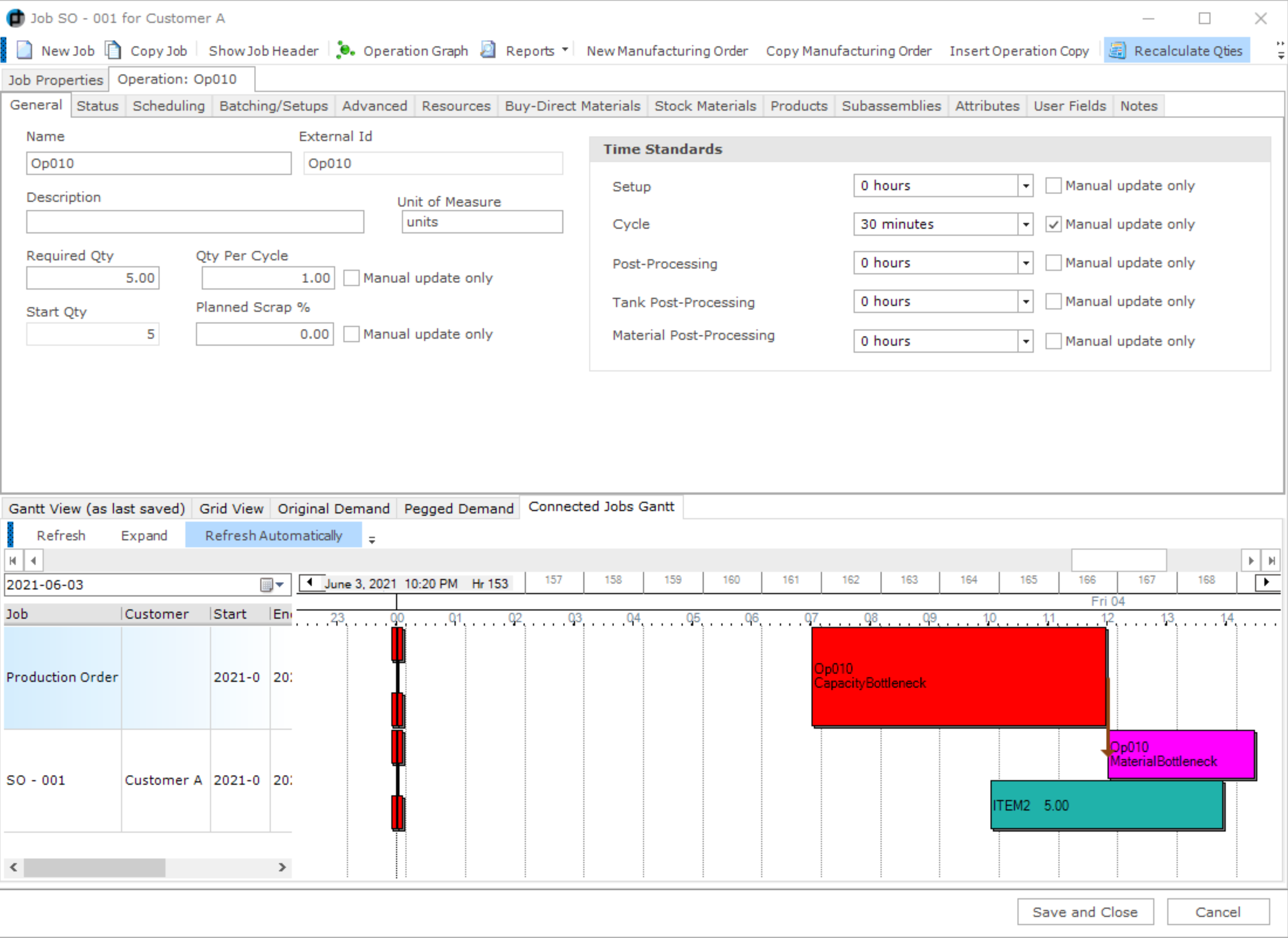1288x938 pixels.
Task: Open Gantt toolbar overflow chevron
Action: coord(372,539)
